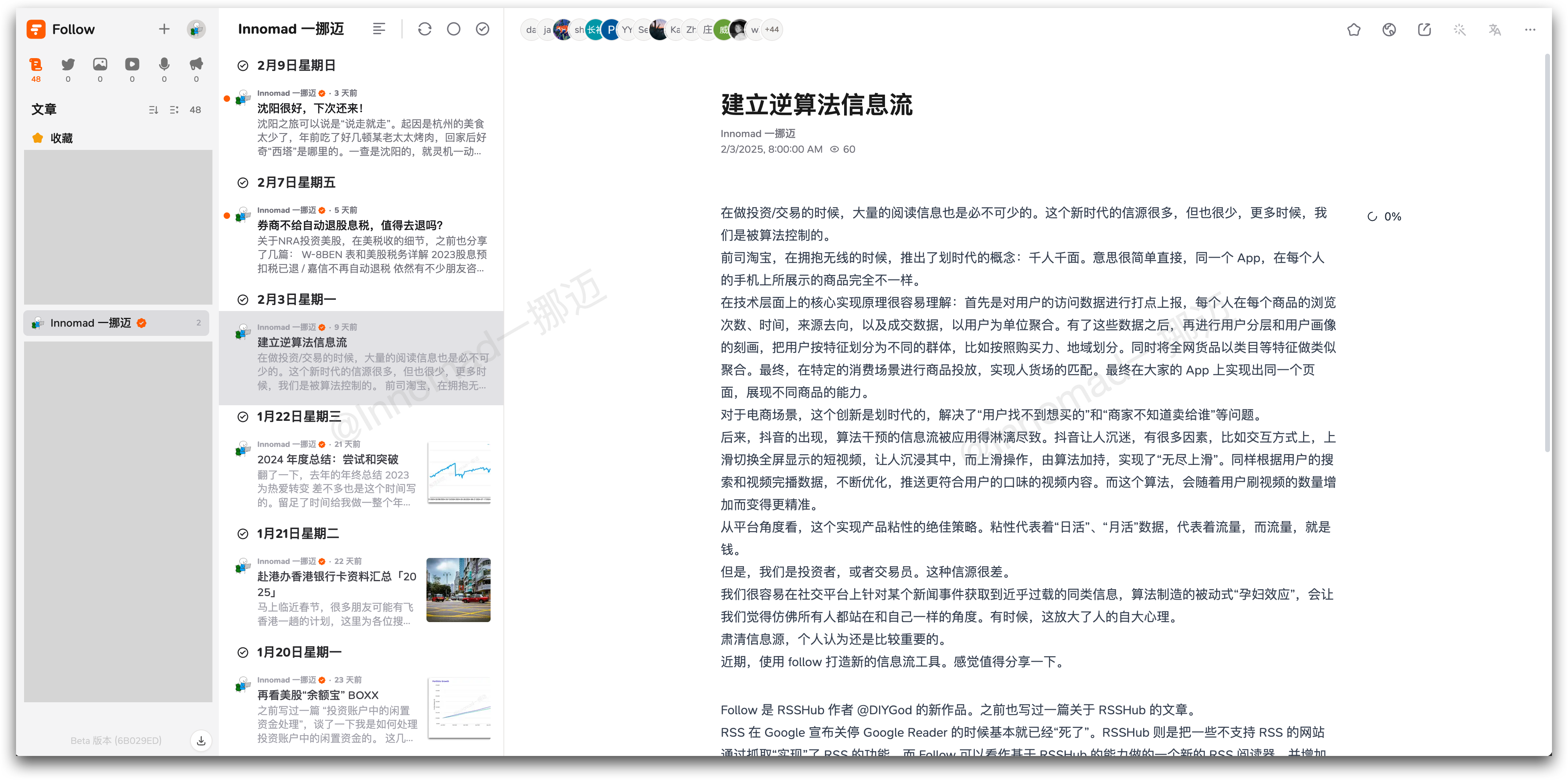
Task: Click the 60 views eye icon
Action: pos(835,149)
